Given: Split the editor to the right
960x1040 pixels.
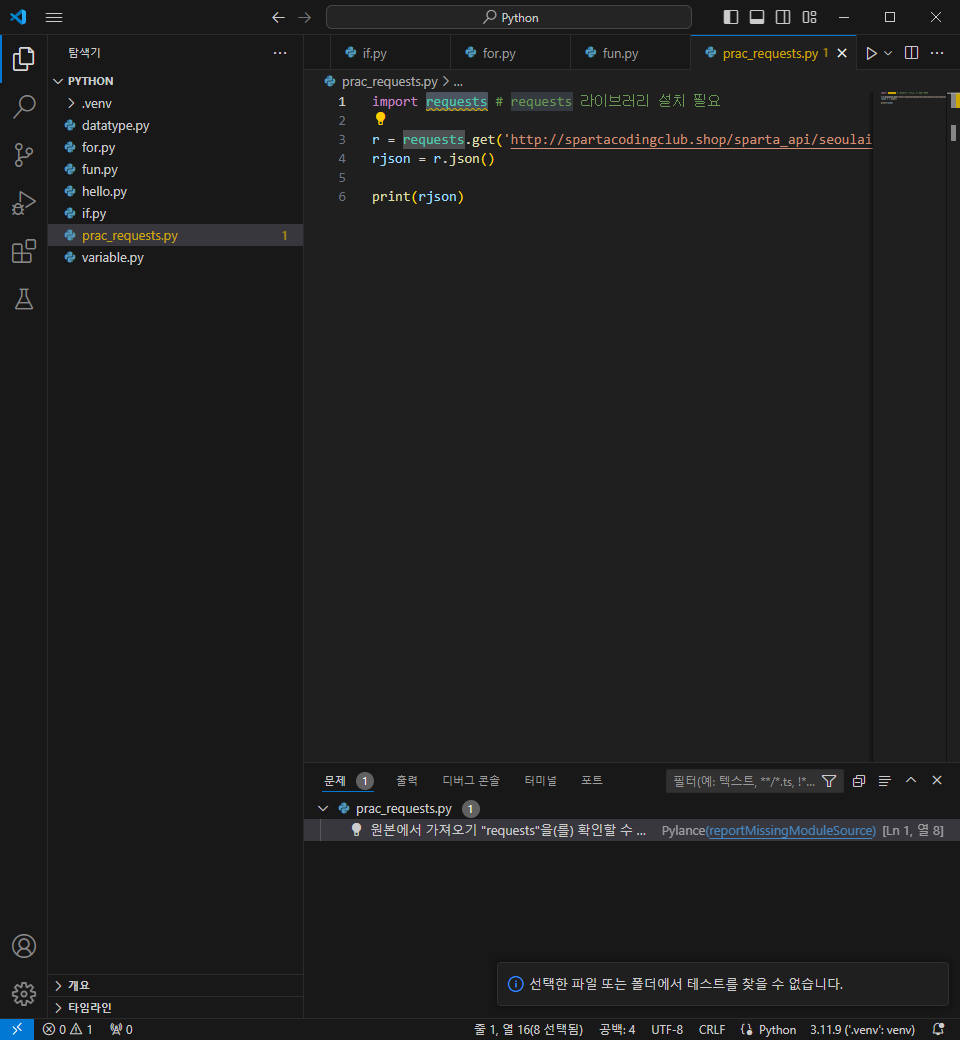Looking at the screenshot, I should pyautogui.click(x=912, y=53).
